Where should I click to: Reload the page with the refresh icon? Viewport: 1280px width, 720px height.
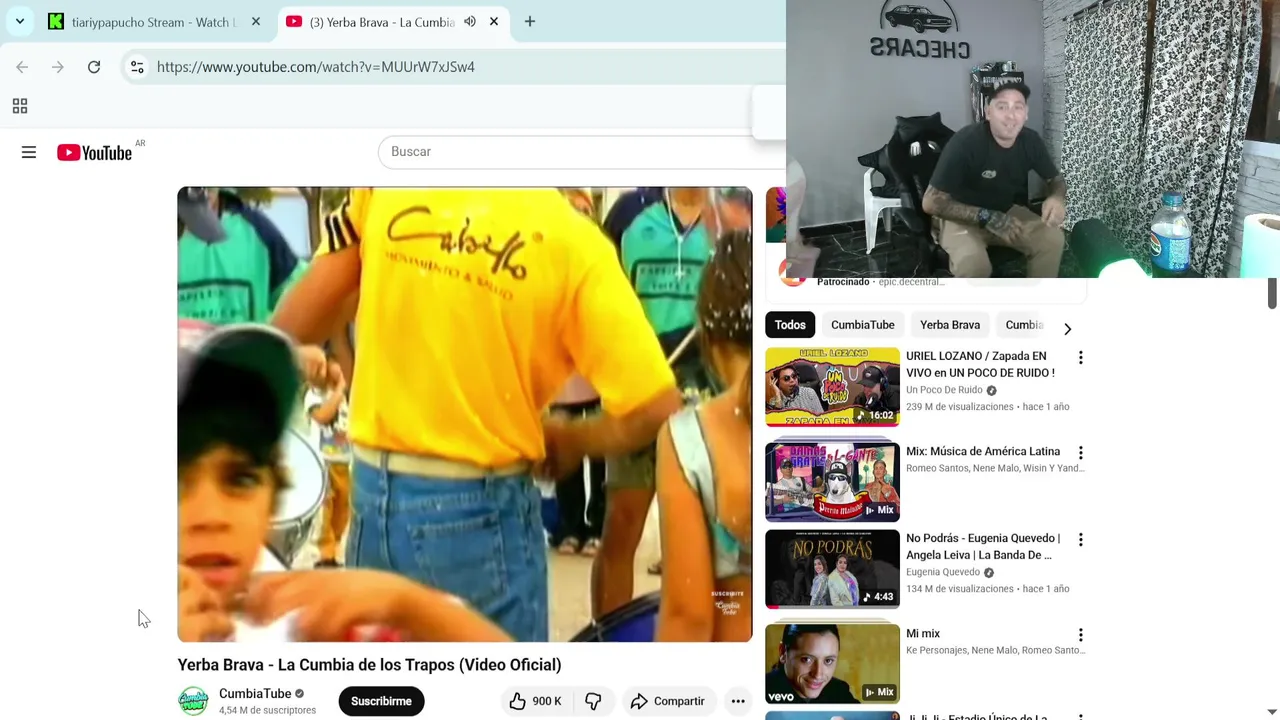point(94,67)
